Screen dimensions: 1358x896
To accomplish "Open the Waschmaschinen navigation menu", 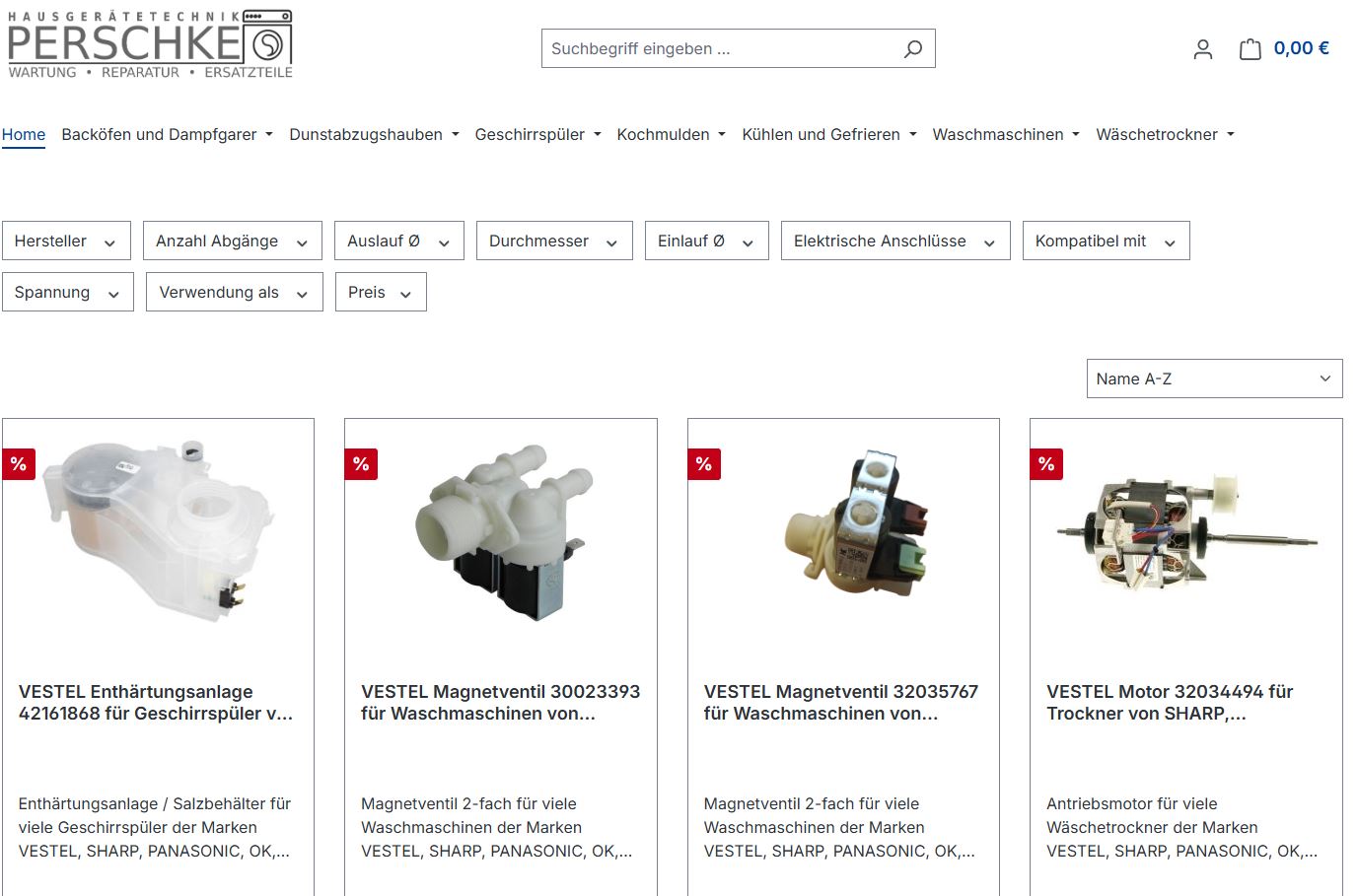I will pos(1005,135).
